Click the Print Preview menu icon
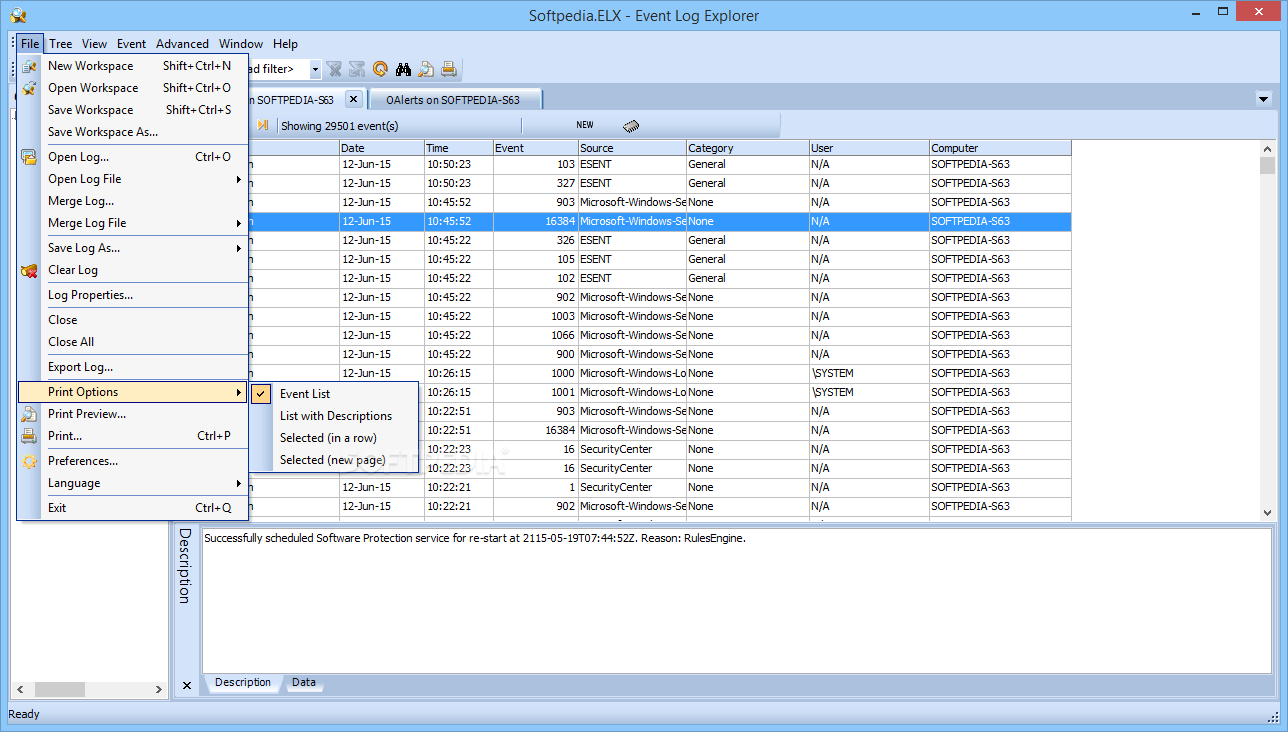 click(x=30, y=414)
